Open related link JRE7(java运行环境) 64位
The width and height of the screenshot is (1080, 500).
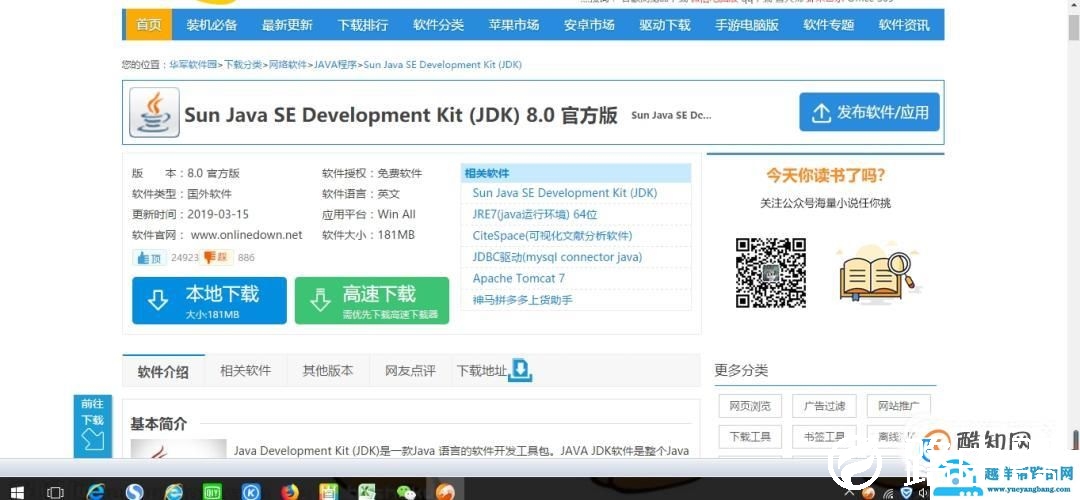point(534,214)
